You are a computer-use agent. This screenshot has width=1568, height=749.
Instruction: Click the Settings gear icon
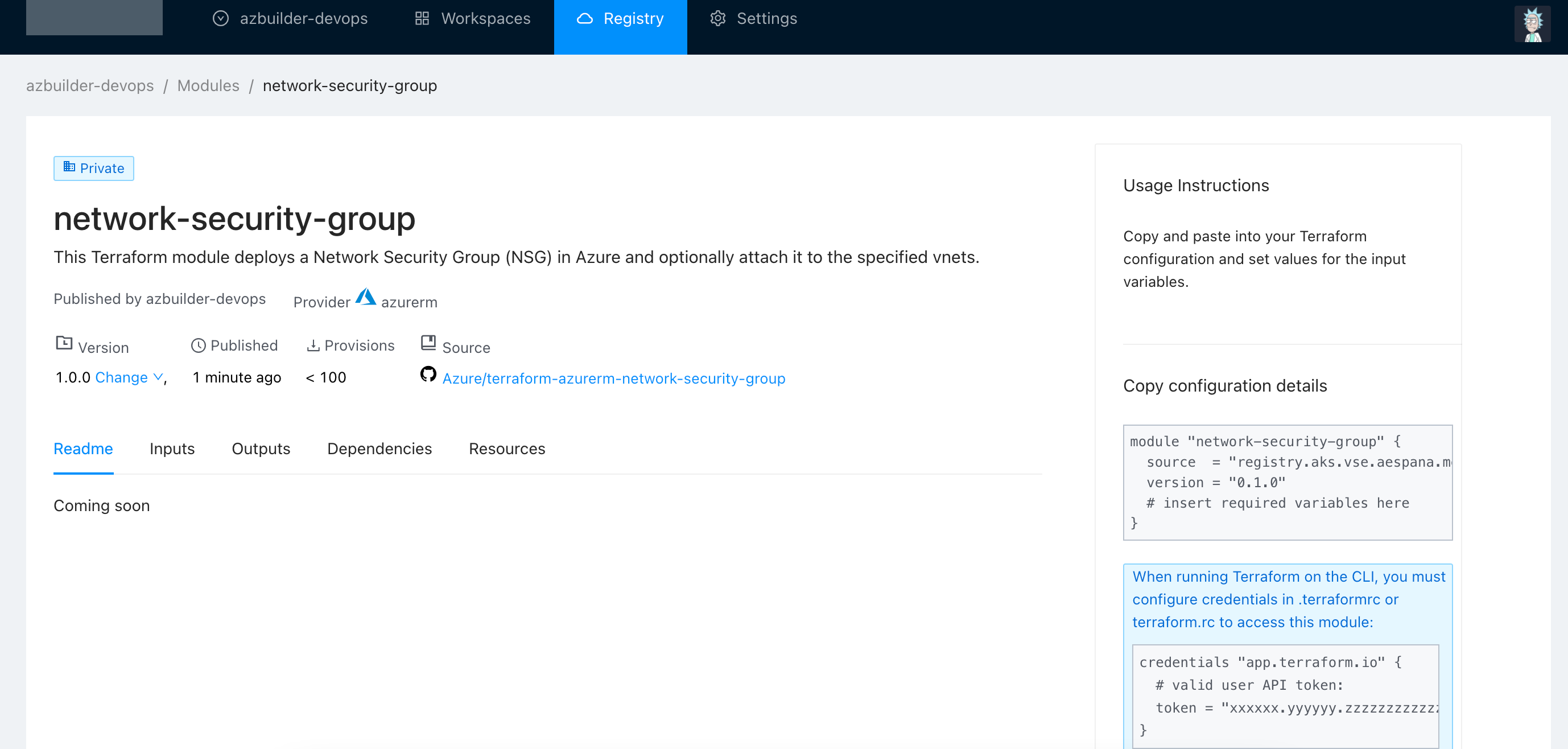click(x=717, y=18)
